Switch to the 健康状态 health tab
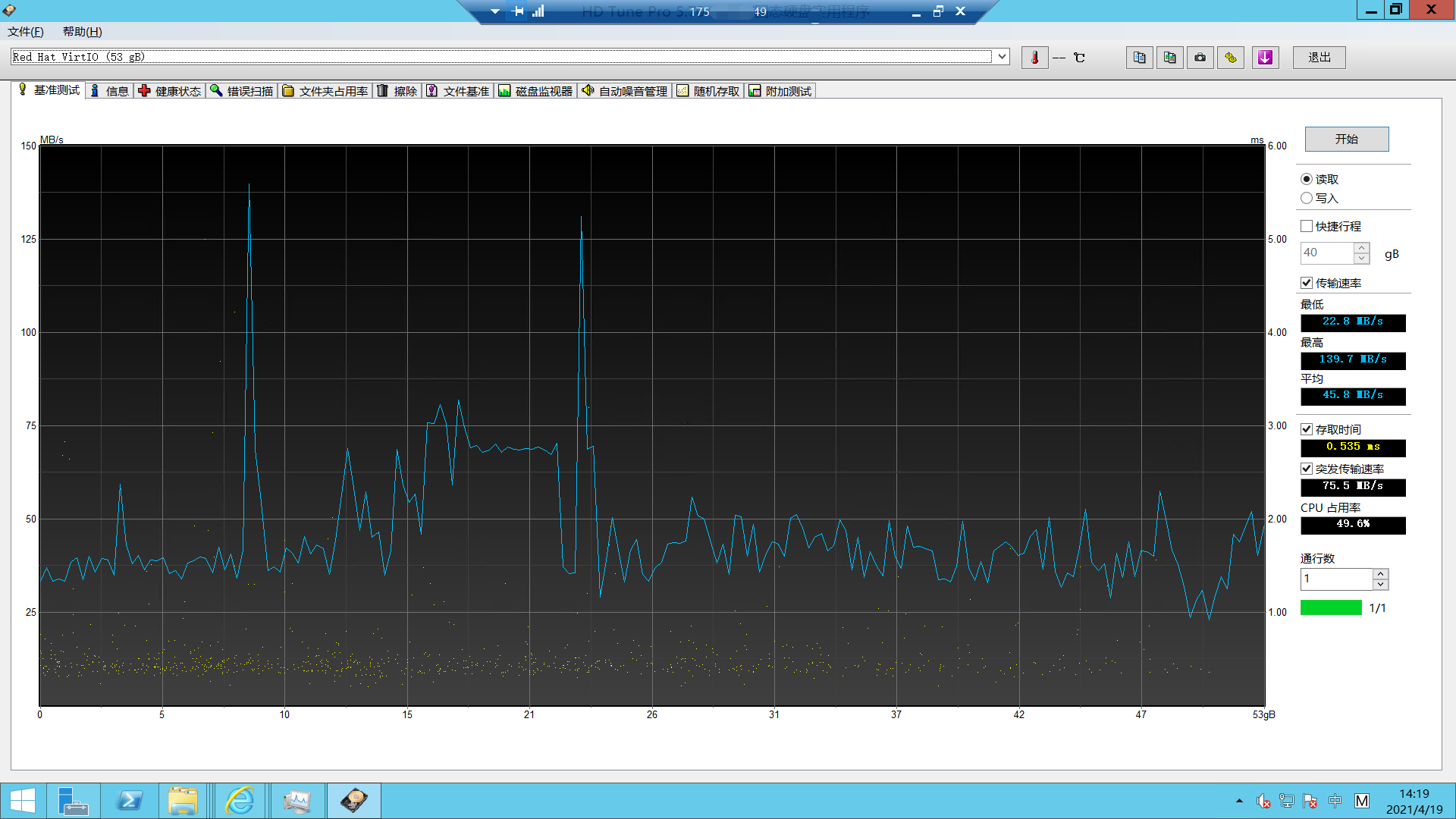This screenshot has width=1456, height=819. (170, 91)
